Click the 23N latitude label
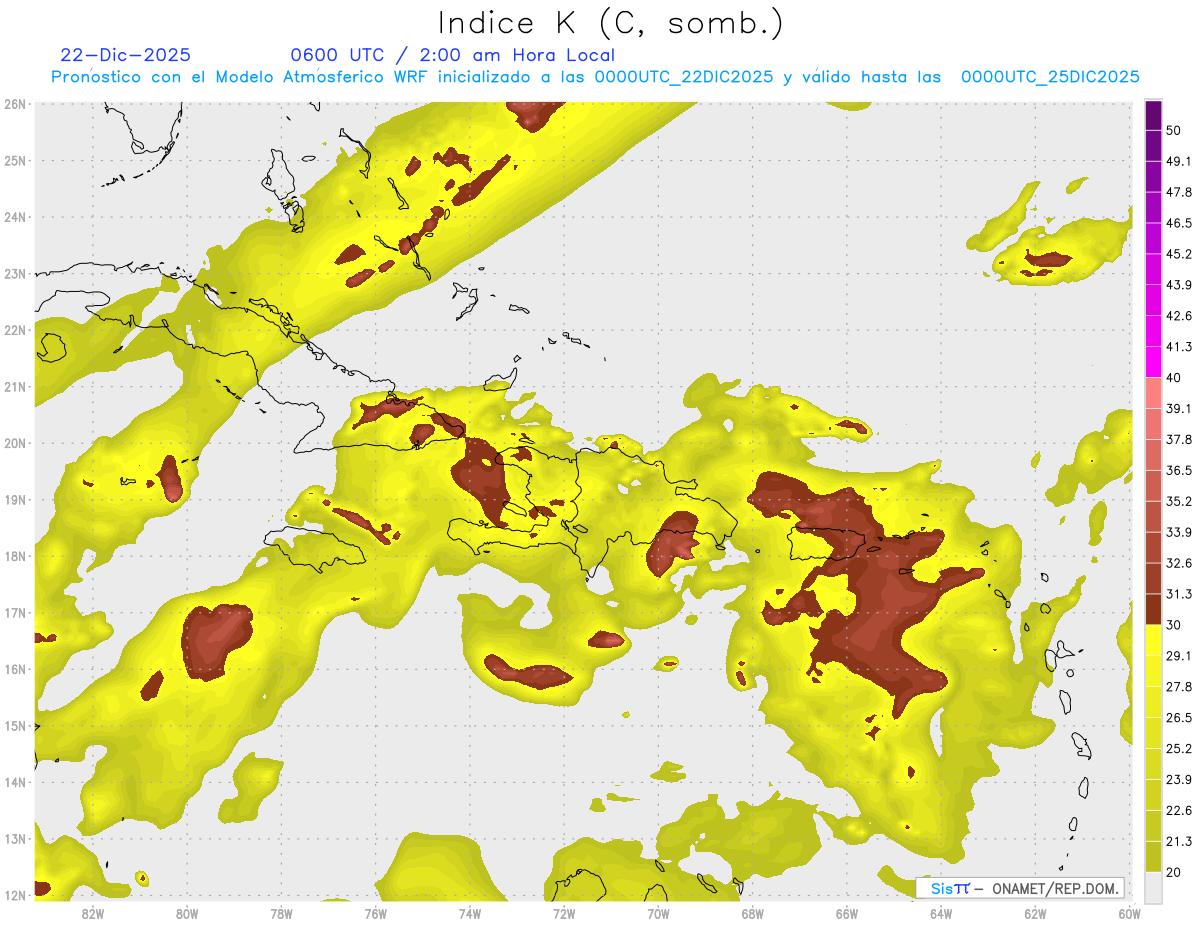This screenshot has height=927, width=1200. tap(15, 273)
